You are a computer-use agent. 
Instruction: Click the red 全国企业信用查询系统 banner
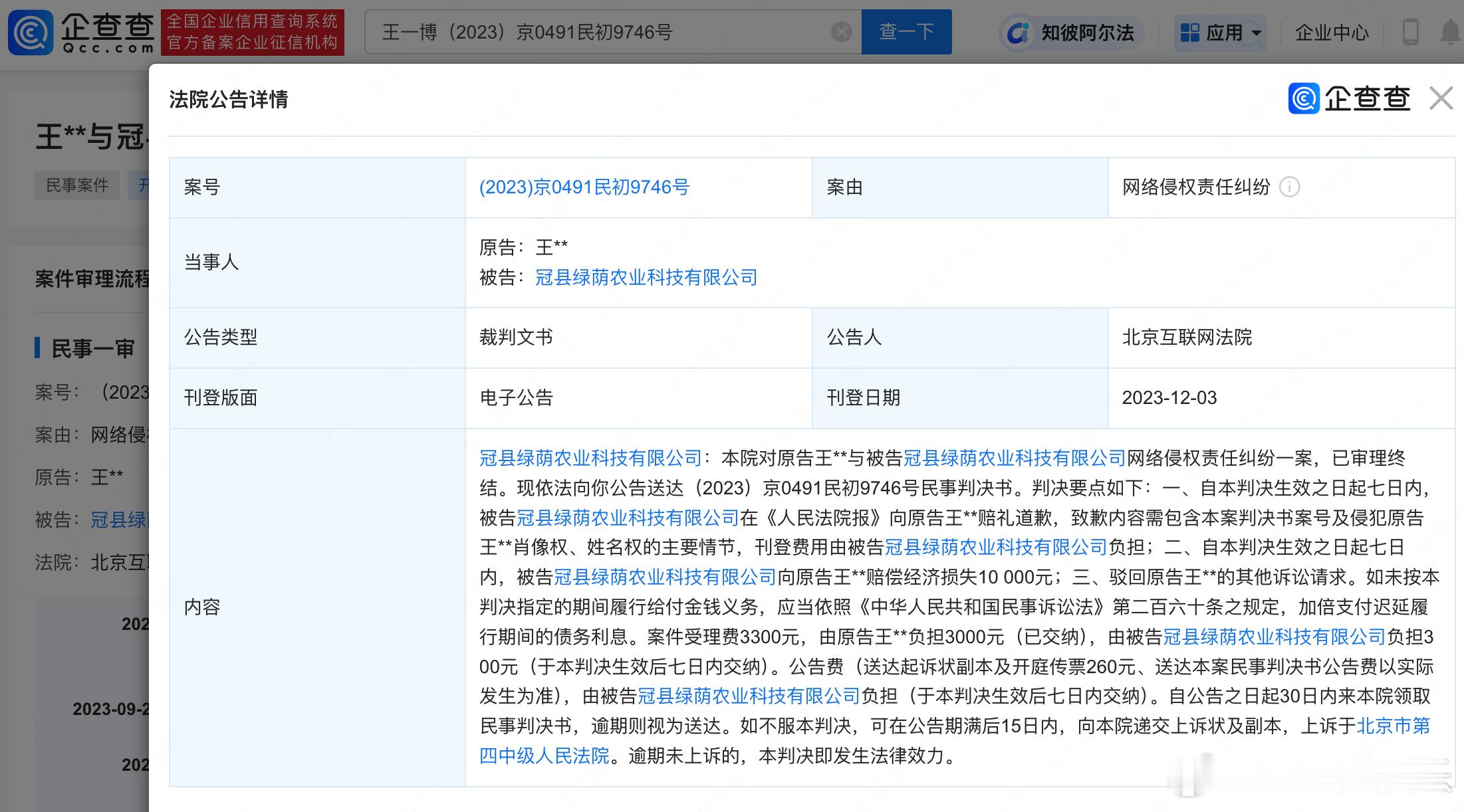tap(253, 32)
